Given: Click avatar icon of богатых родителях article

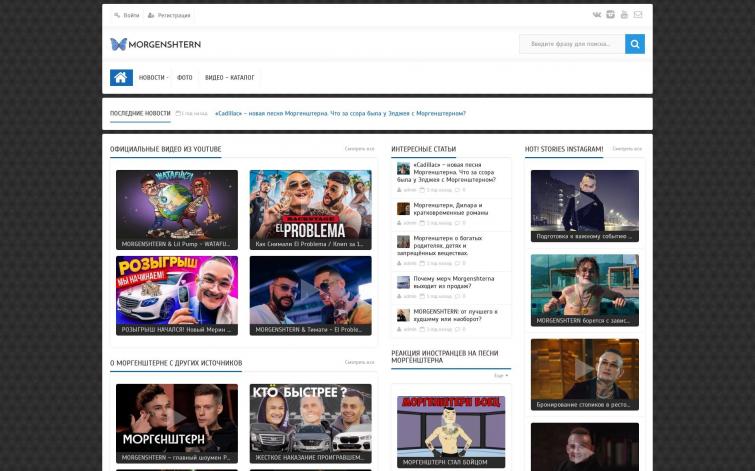Looking at the screenshot, I should (403, 241).
